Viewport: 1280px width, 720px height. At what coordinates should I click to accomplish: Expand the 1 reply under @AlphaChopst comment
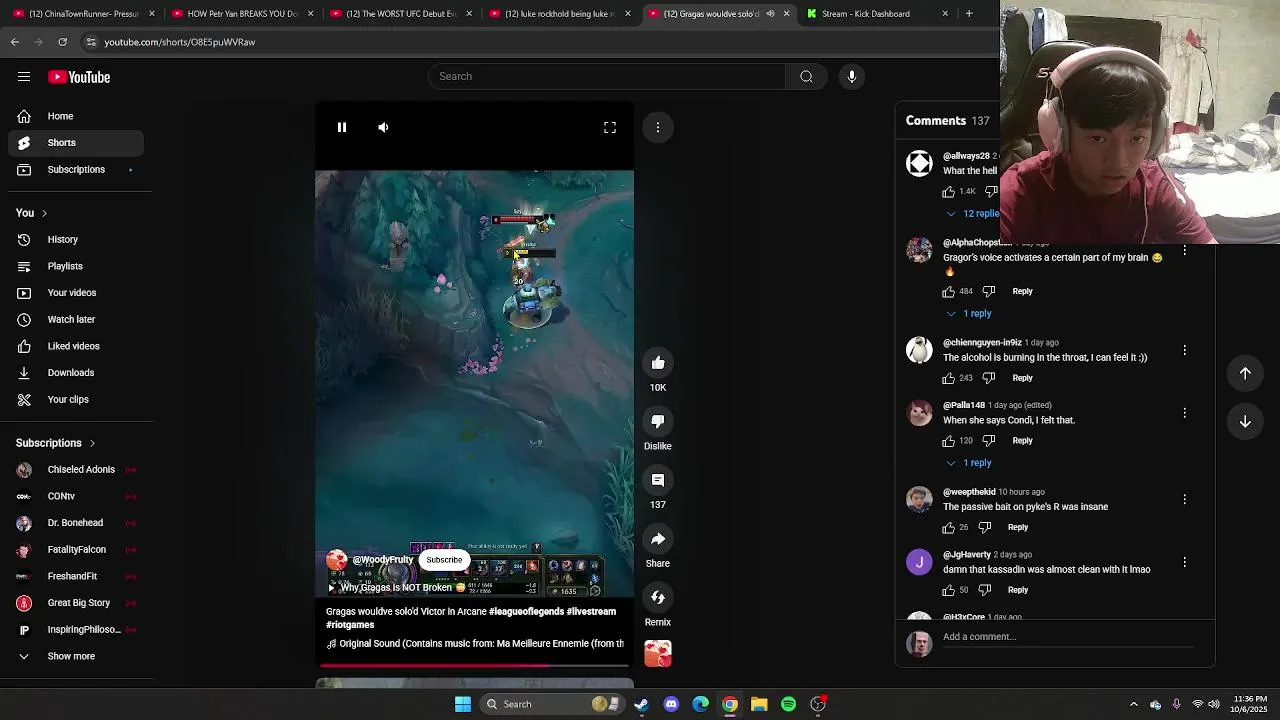point(968,314)
